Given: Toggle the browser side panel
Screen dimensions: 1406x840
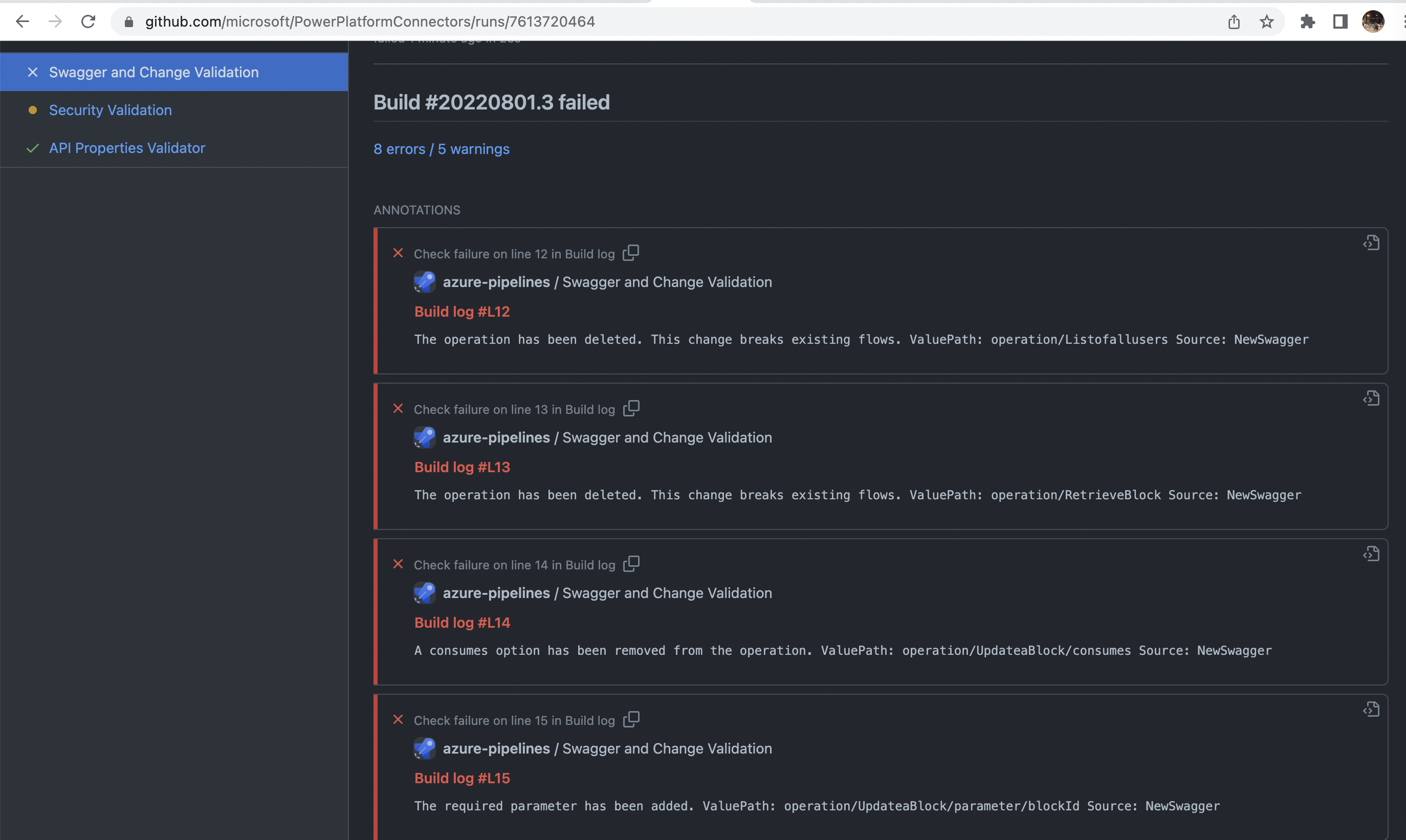Looking at the screenshot, I should [x=1340, y=21].
